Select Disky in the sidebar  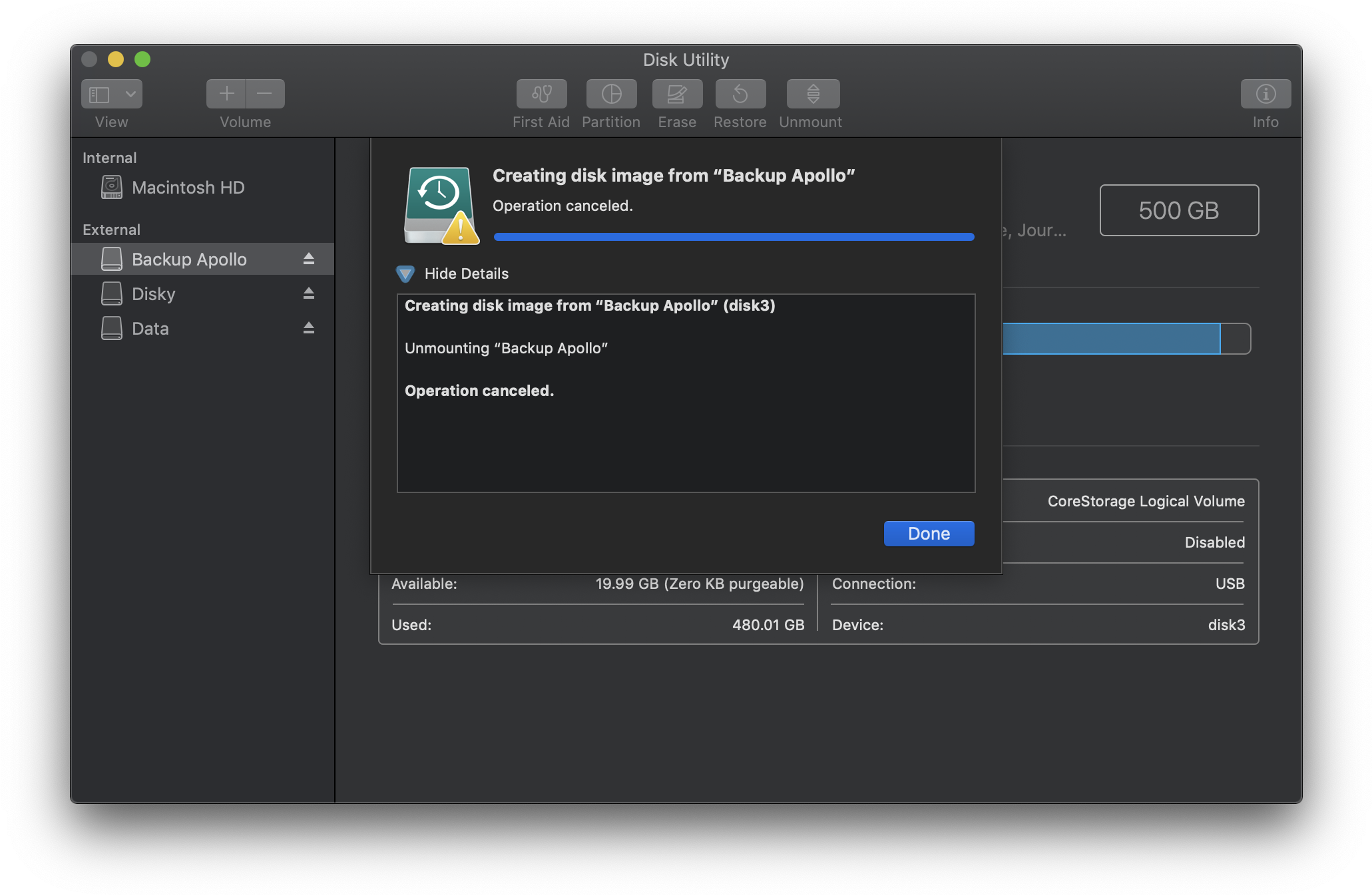coord(153,294)
